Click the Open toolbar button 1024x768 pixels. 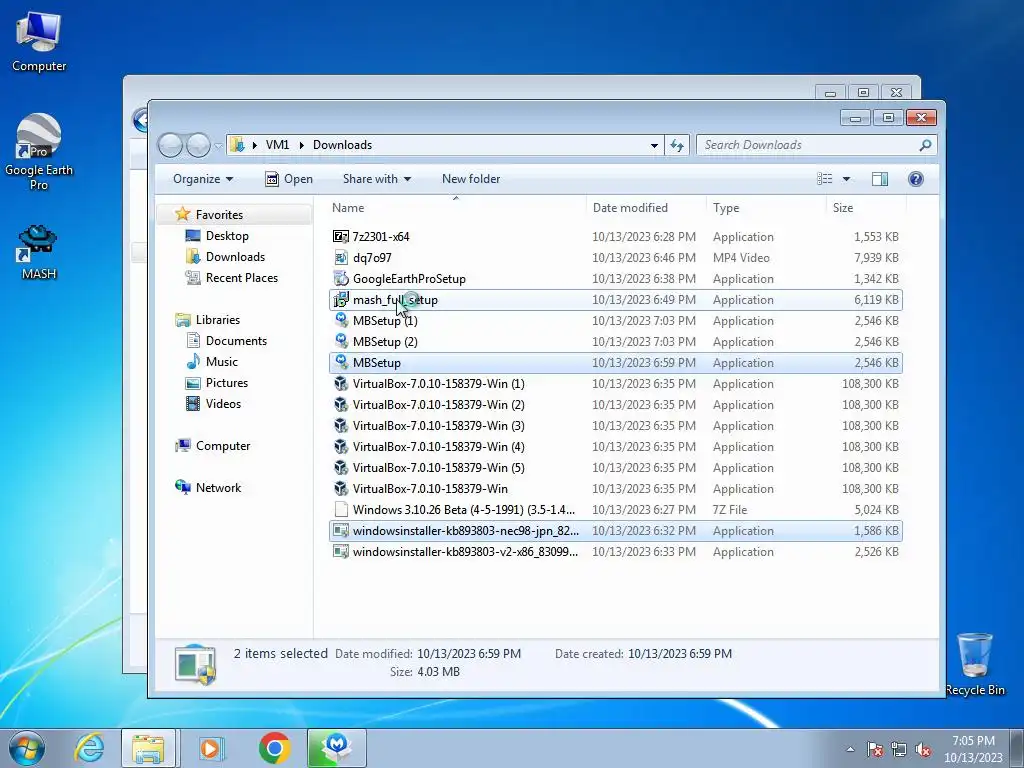(289, 179)
